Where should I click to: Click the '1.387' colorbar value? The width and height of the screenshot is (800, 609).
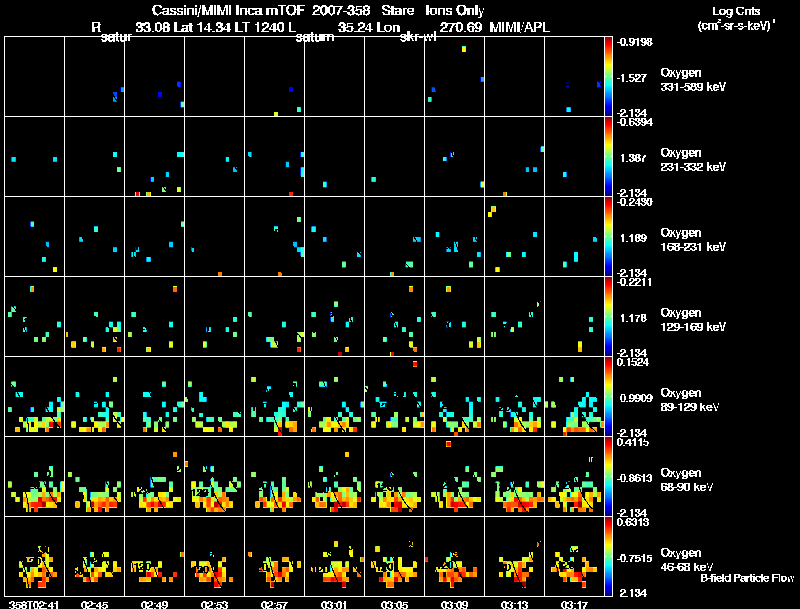pos(633,158)
